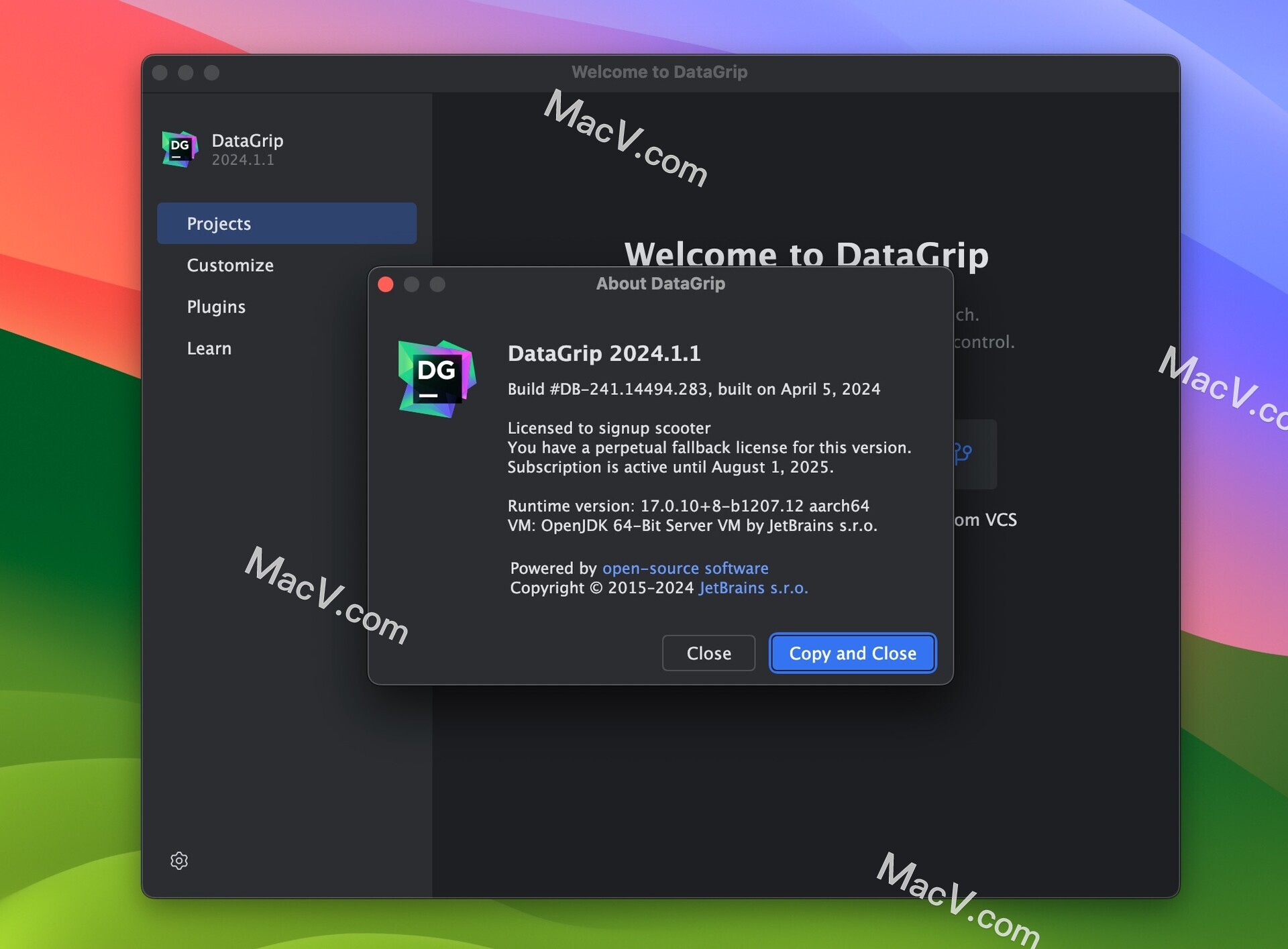Screen dimensions: 1288x949
Task: Close the About dialog with the red traffic light
Action: coord(386,284)
